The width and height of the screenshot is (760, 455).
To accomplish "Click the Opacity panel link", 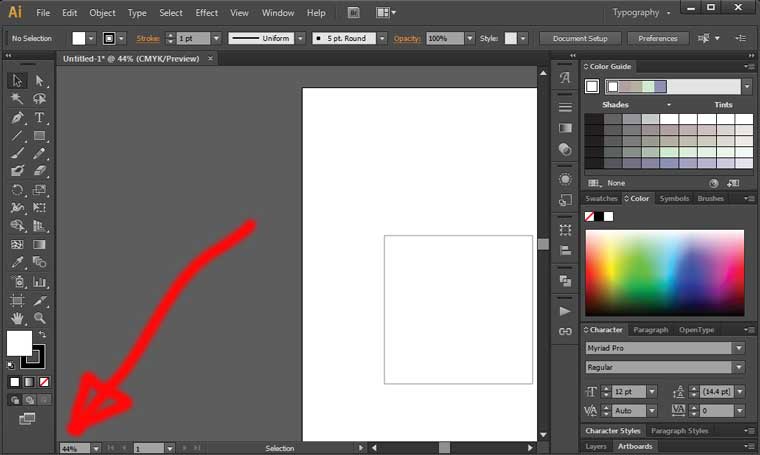I will coord(407,38).
